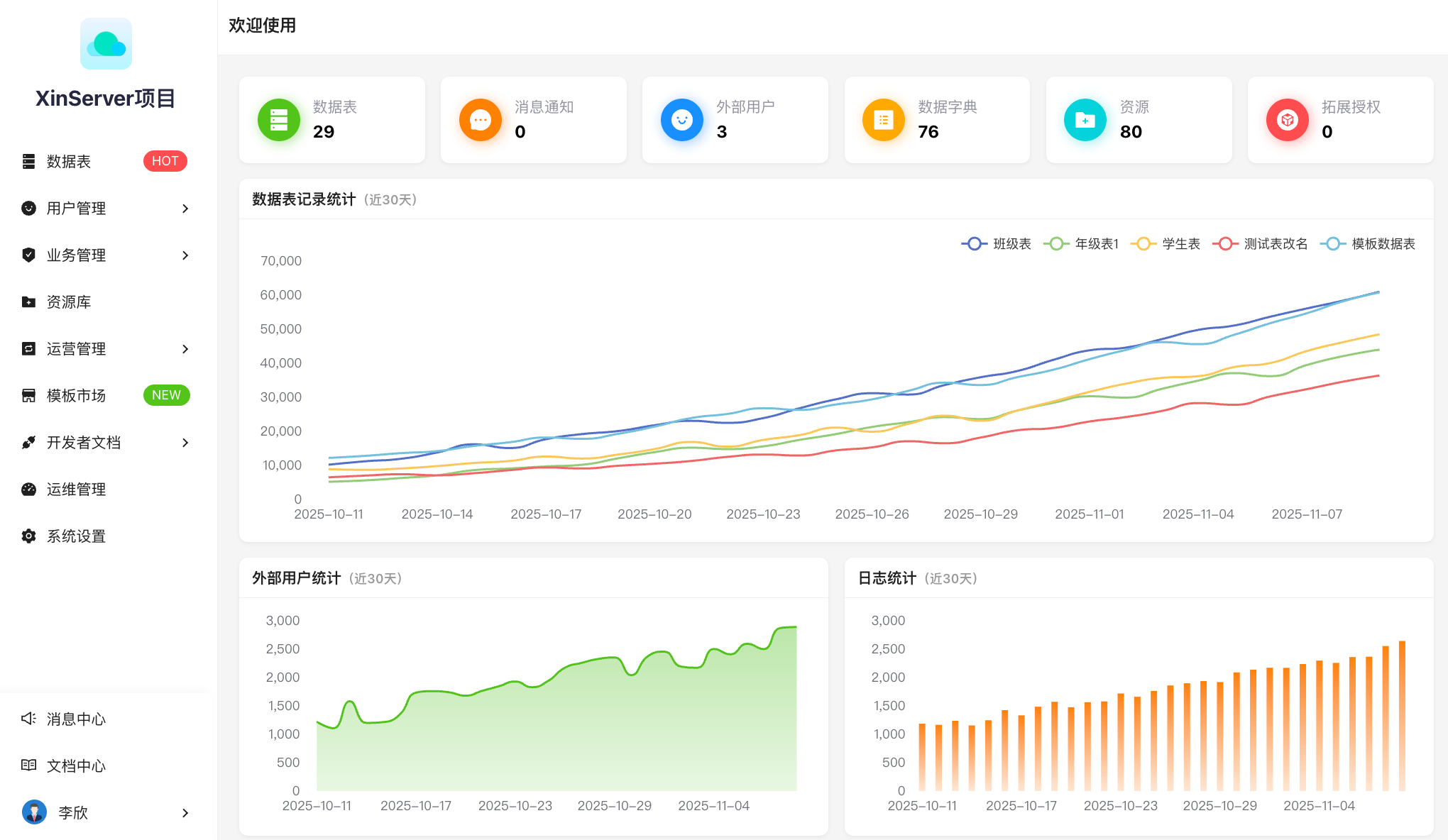Click the 消息中心 speaker icon
Image resolution: width=1448 pixels, height=840 pixels.
28,719
